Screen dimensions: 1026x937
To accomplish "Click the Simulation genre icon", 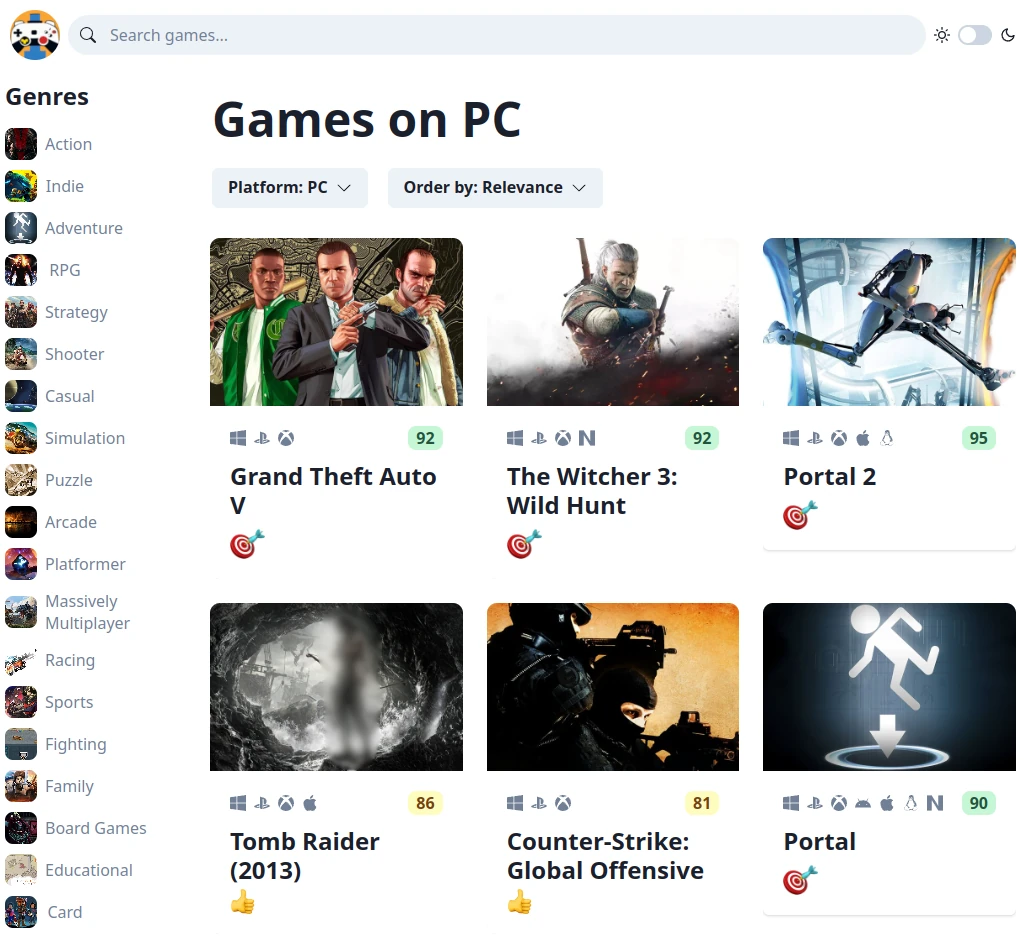I will pyautogui.click(x=21, y=438).
